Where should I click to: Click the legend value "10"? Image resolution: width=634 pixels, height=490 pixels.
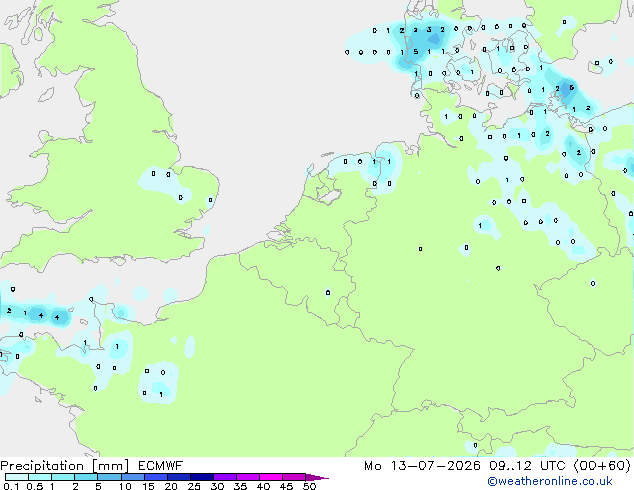[125, 486]
